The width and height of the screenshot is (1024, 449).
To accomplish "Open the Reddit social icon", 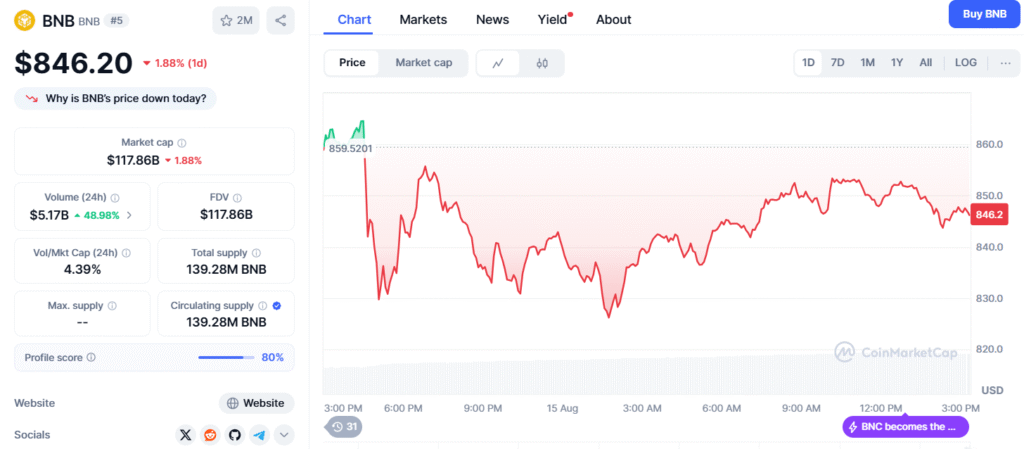I will [x=210, y=435].
